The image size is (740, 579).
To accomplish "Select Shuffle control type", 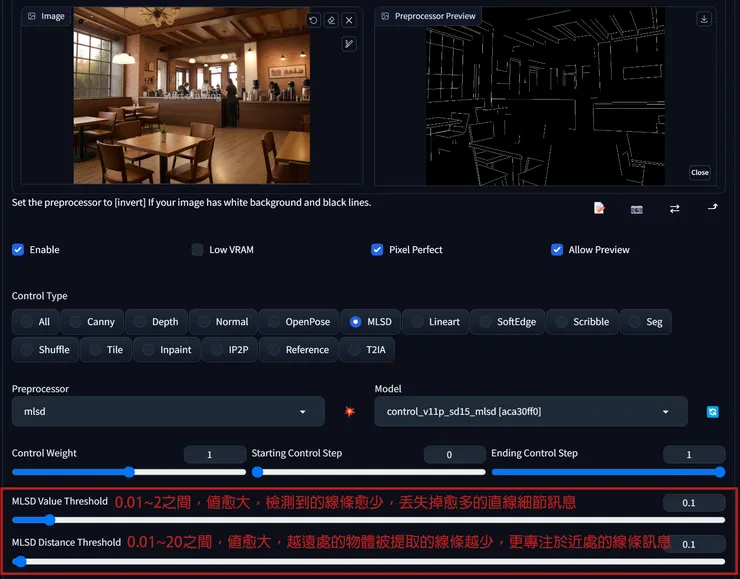I will click(x=45, y=350).
